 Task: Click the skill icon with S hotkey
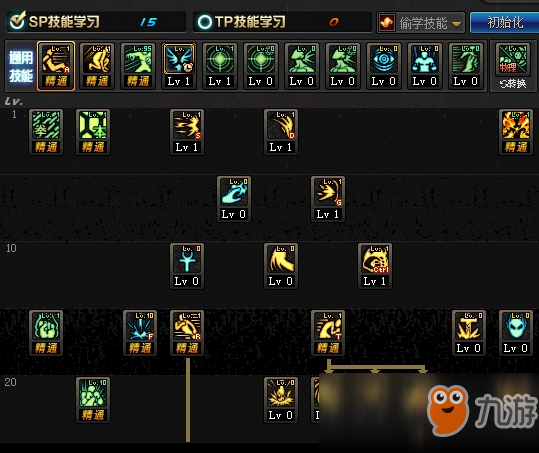click(x=187, y=125)
